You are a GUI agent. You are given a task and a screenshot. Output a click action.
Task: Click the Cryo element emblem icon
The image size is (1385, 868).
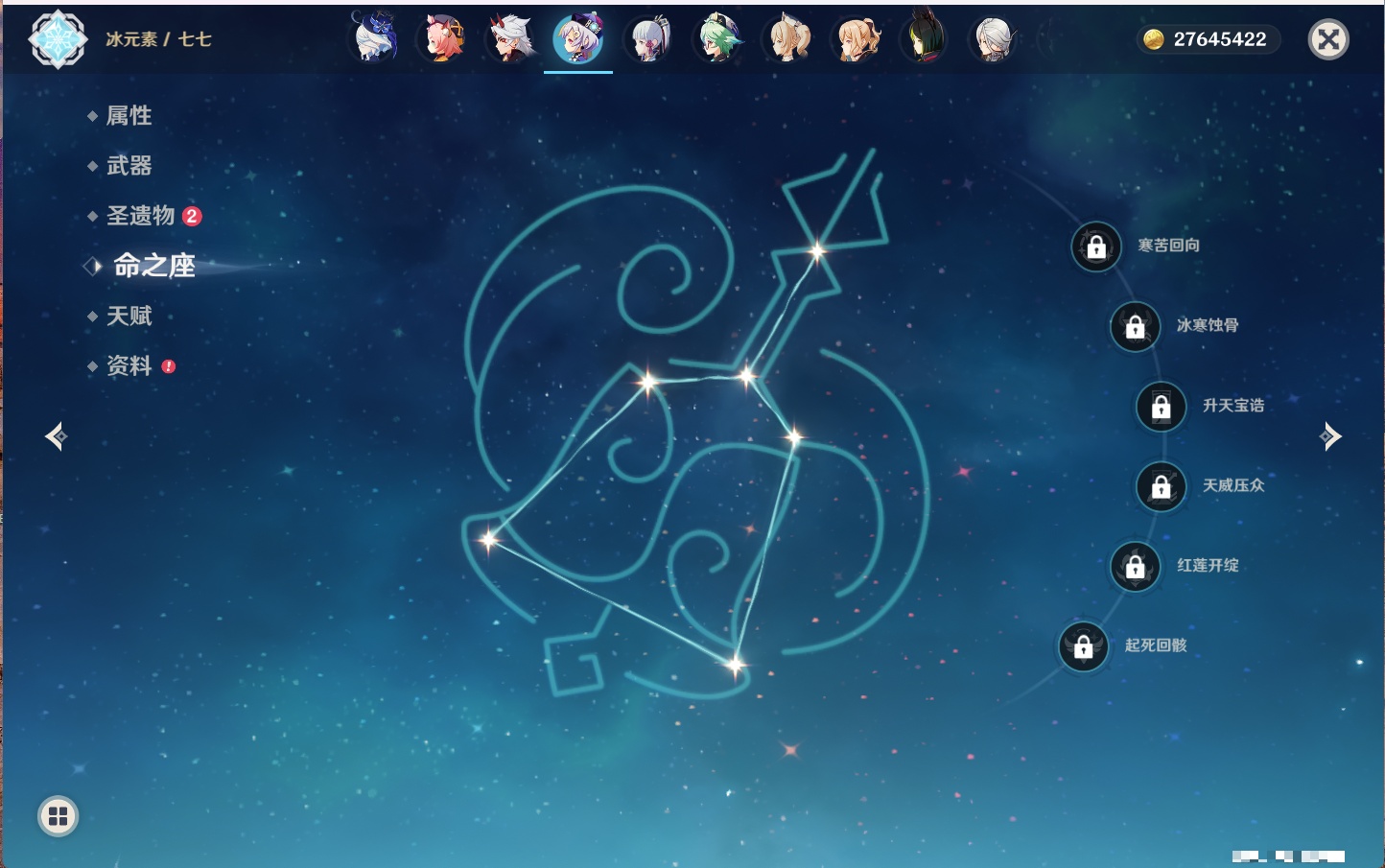(x=58, y=39)
